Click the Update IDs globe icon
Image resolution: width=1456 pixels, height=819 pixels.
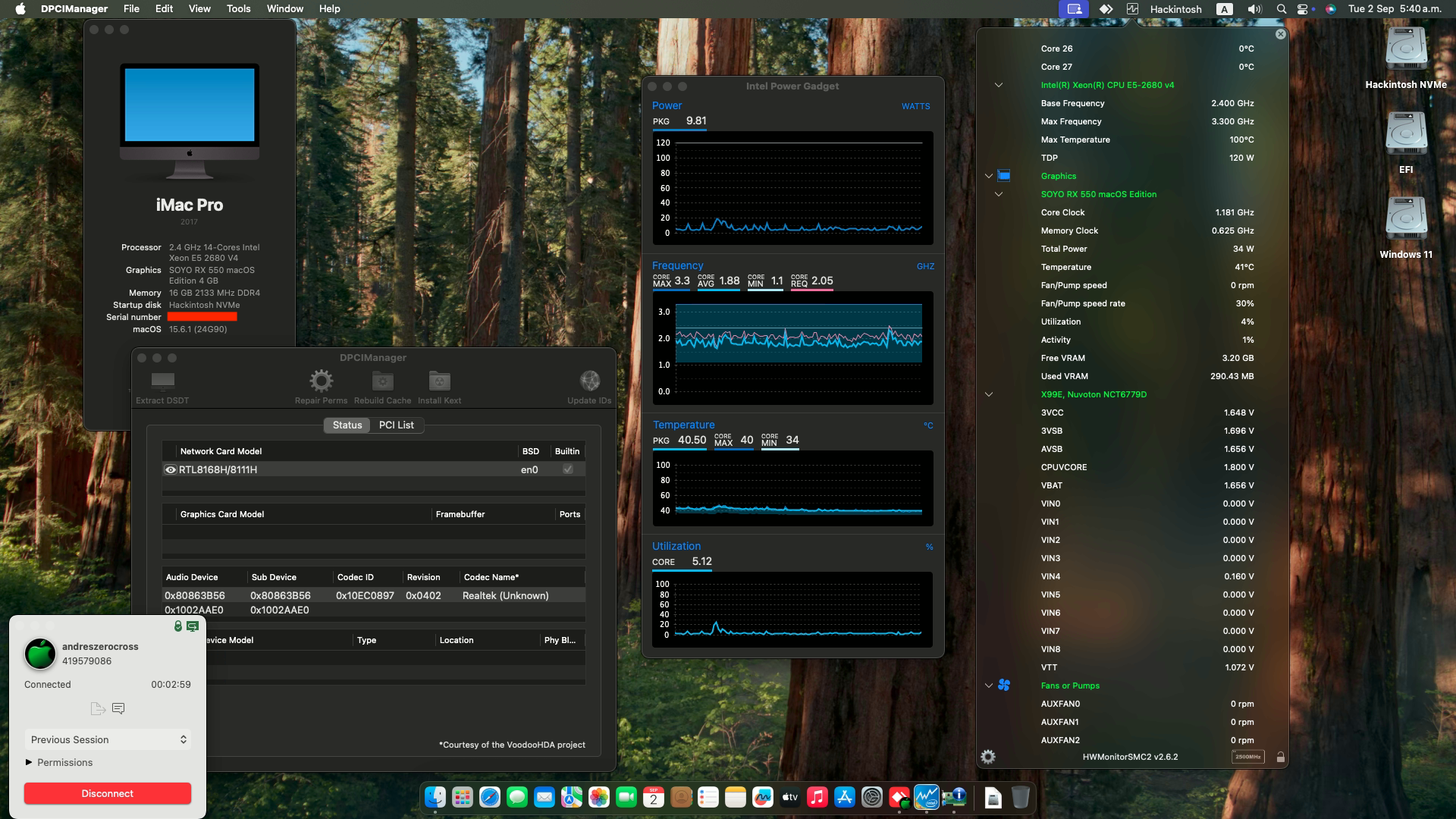589,381
